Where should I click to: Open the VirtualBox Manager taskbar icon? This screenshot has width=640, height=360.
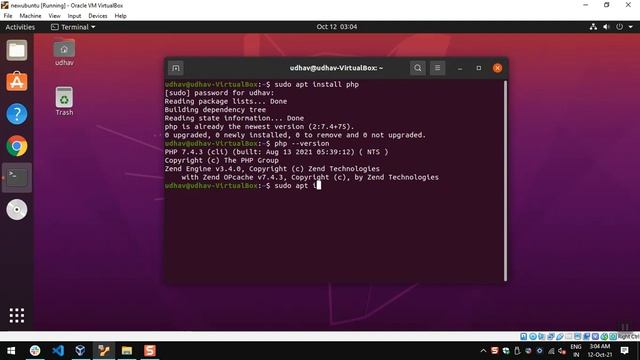pyautogui.click(x=80, y=351)
